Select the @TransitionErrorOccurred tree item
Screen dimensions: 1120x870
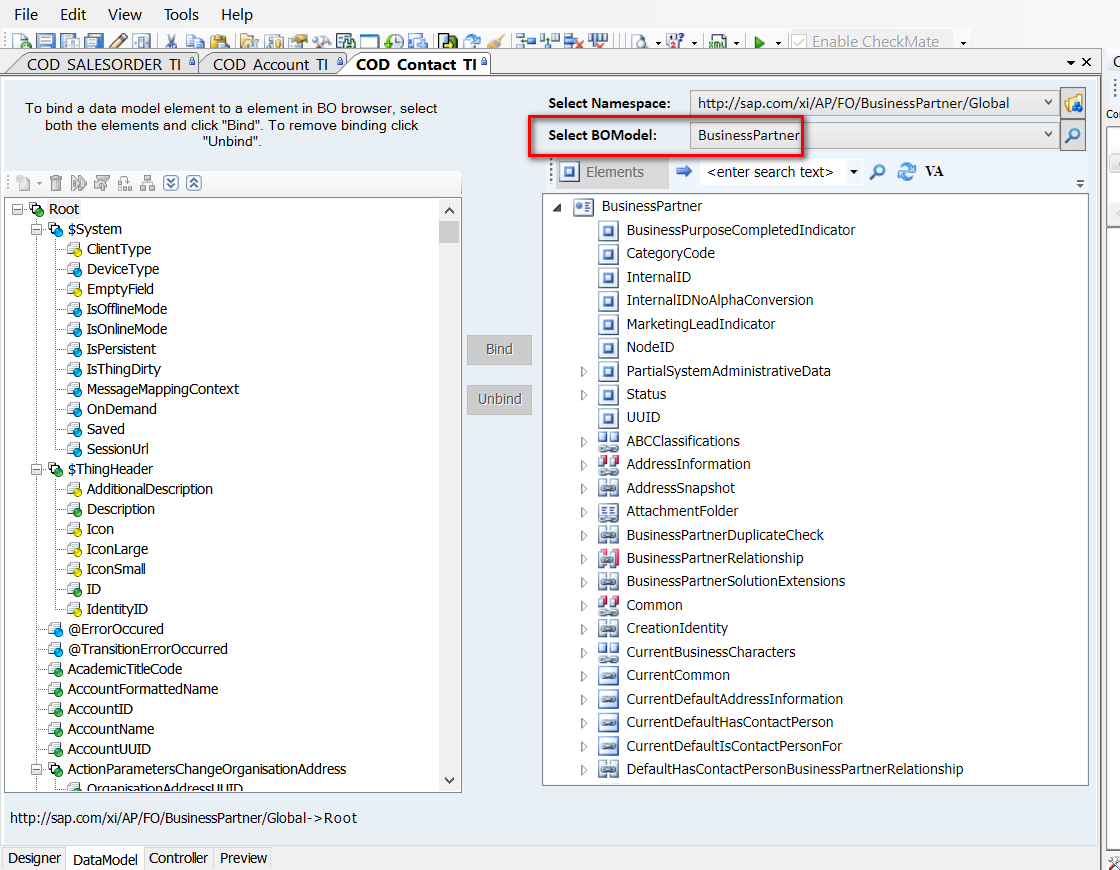[x=148, y=649]
